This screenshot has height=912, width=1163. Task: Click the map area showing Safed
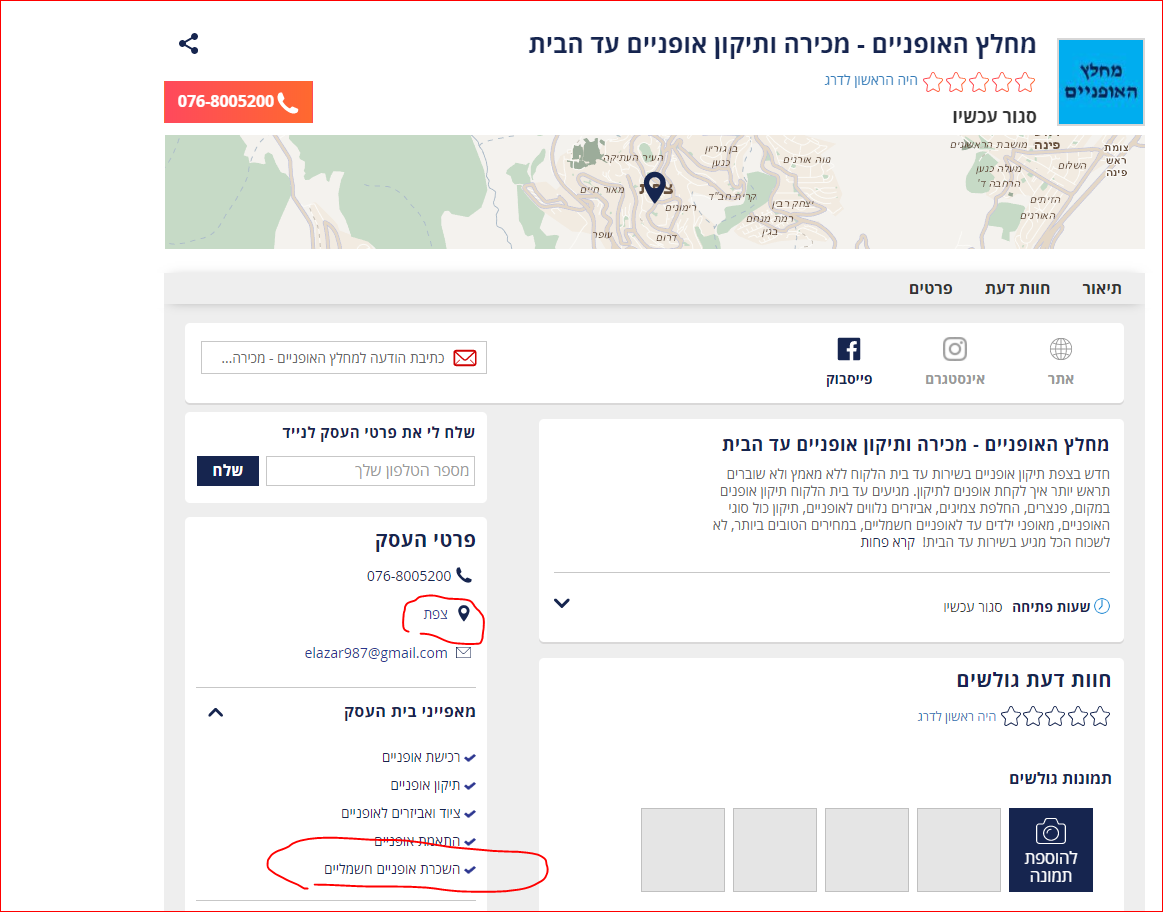point(654,192)
